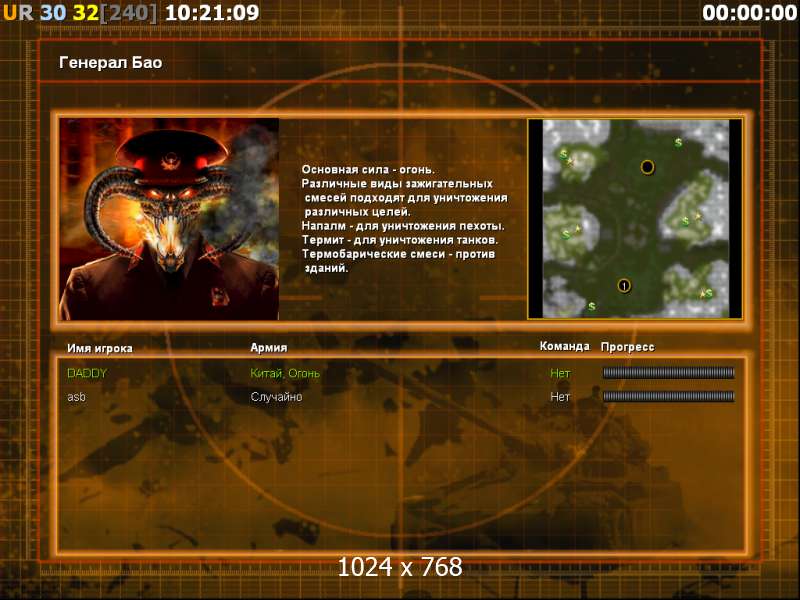Viewport: 800px width, 600px height.
Task: Click the line Основная сила - огонь
Action: pyautogui.click(x=368, y=169)
